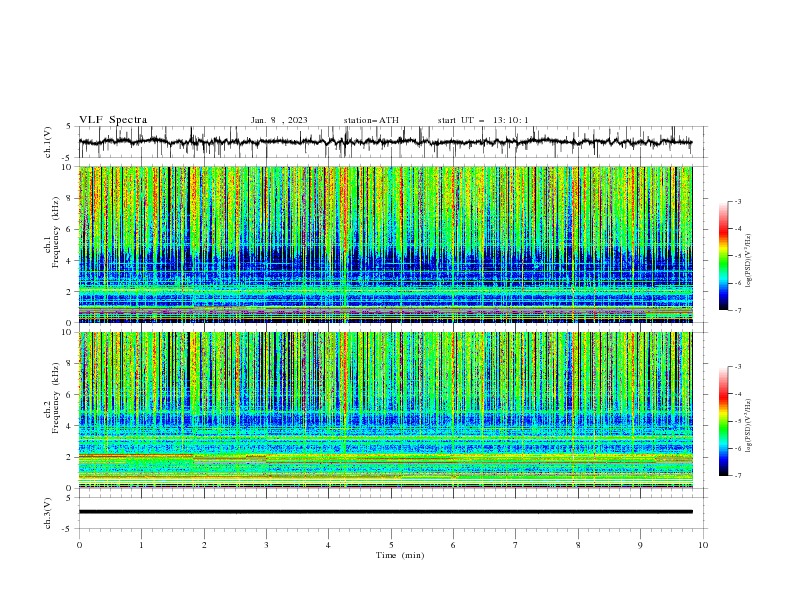The width and height of the screenshot is (792, 612).
Task: Click time axis tick label "5"
Action: [391, 545]
